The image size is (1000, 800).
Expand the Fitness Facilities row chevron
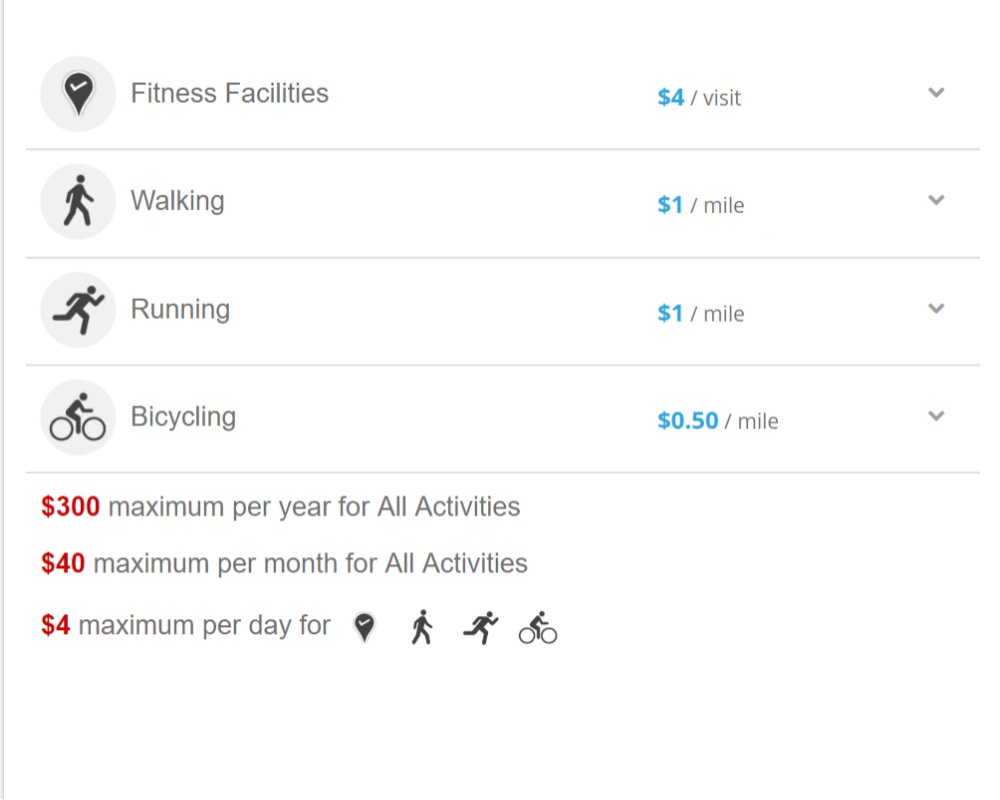point(936,93)
